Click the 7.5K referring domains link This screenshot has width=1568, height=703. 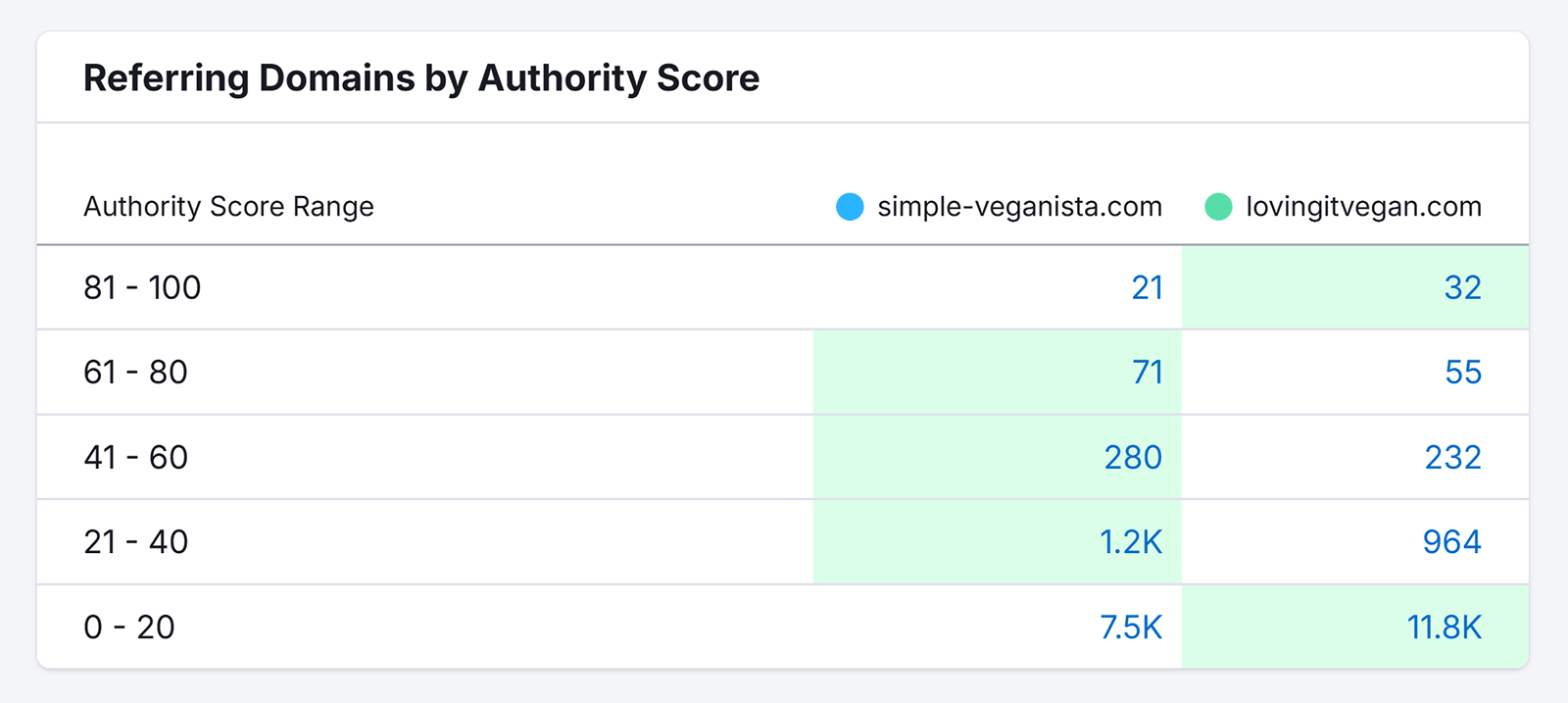coord(1130,628)
